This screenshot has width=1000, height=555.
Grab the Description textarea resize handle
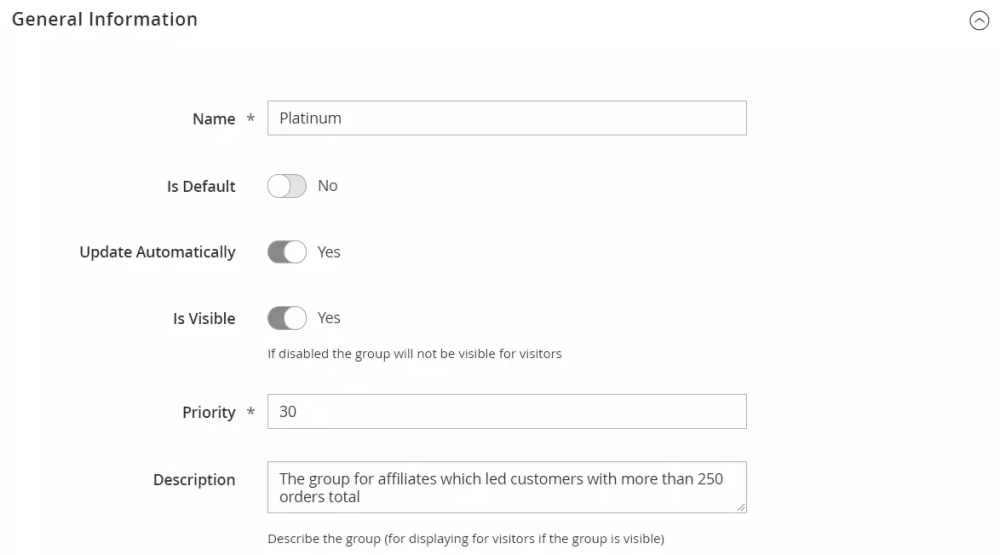coord(741,508)
